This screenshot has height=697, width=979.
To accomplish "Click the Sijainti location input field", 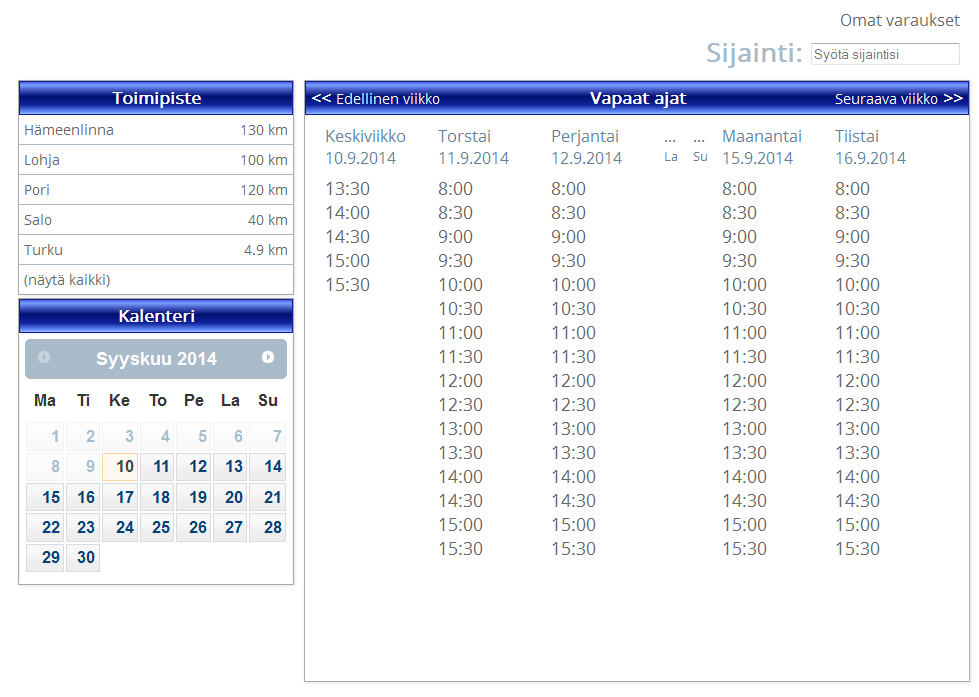I will (884, 54).
